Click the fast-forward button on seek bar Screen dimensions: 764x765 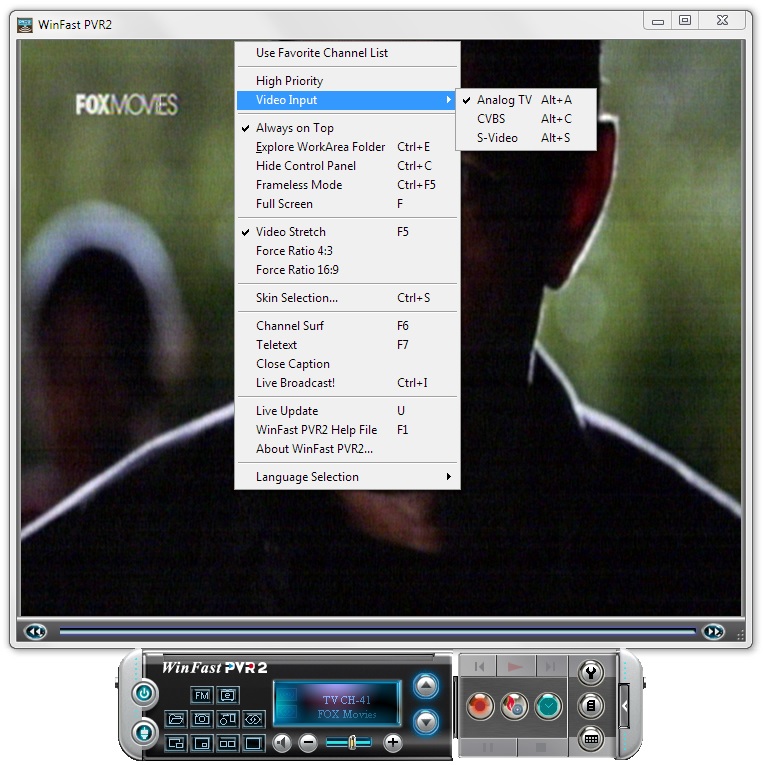(712, 631)
